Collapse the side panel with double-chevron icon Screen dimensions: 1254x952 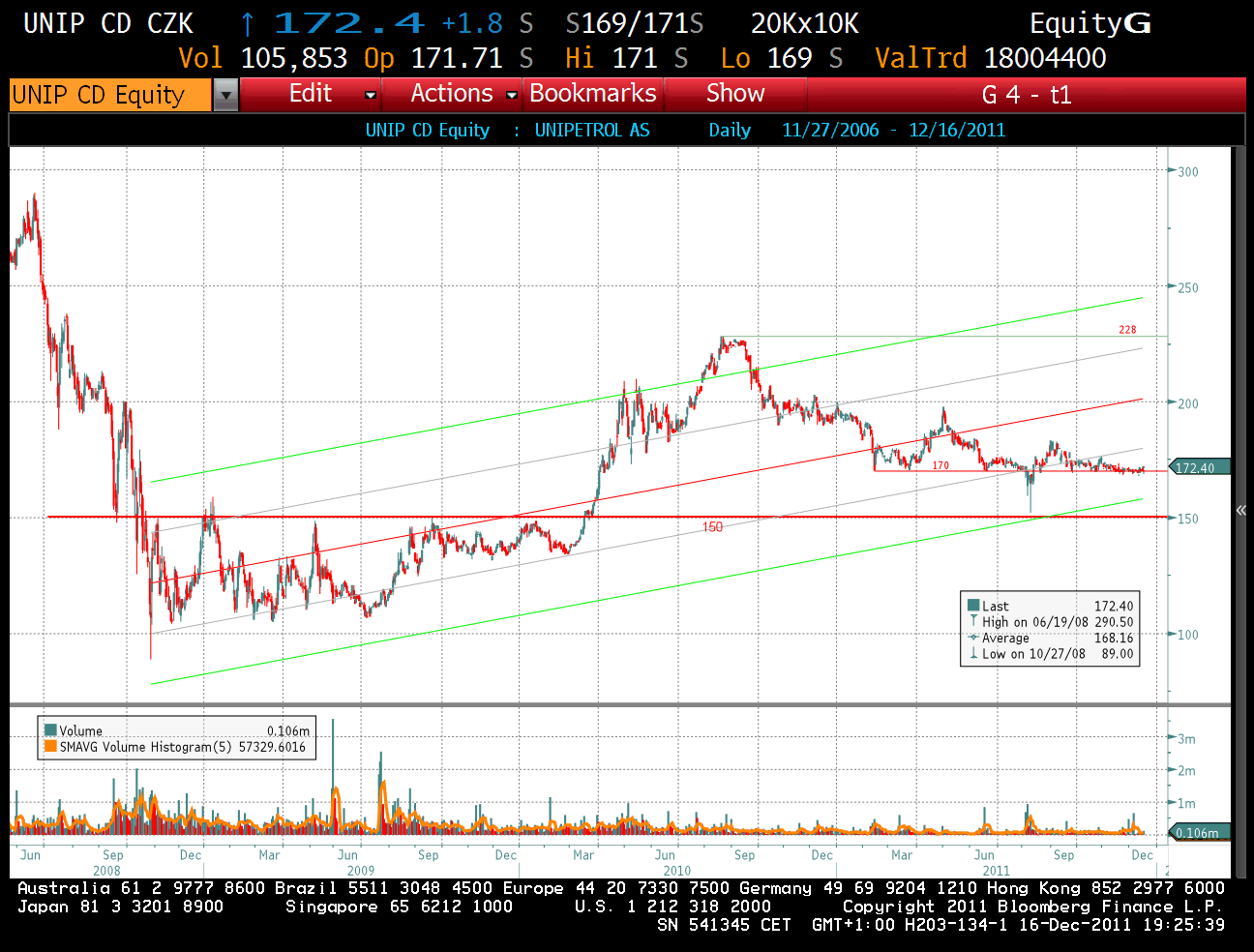point(1241,510)
